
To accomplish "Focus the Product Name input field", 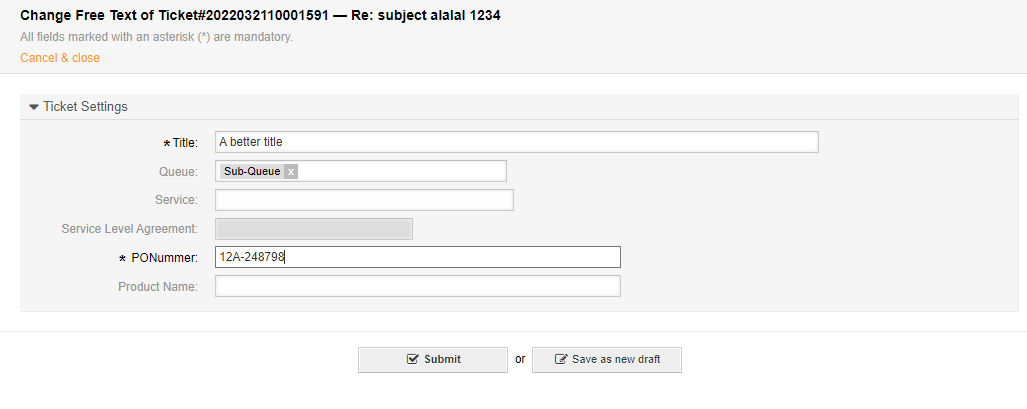I will (x=417, y=286).
